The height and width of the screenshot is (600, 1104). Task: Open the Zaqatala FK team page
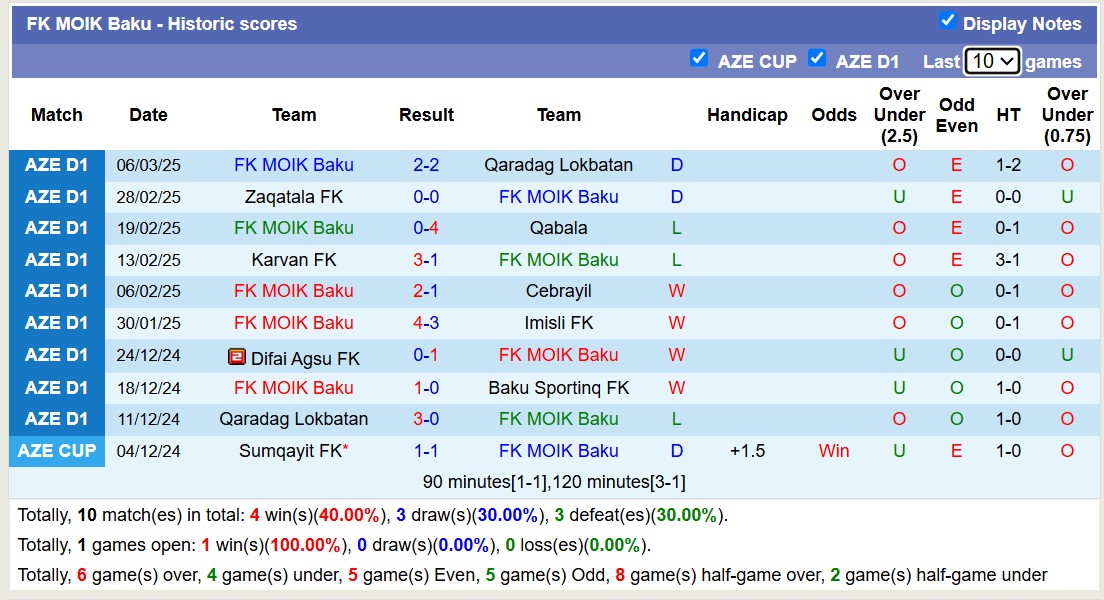tap(294, 197)
